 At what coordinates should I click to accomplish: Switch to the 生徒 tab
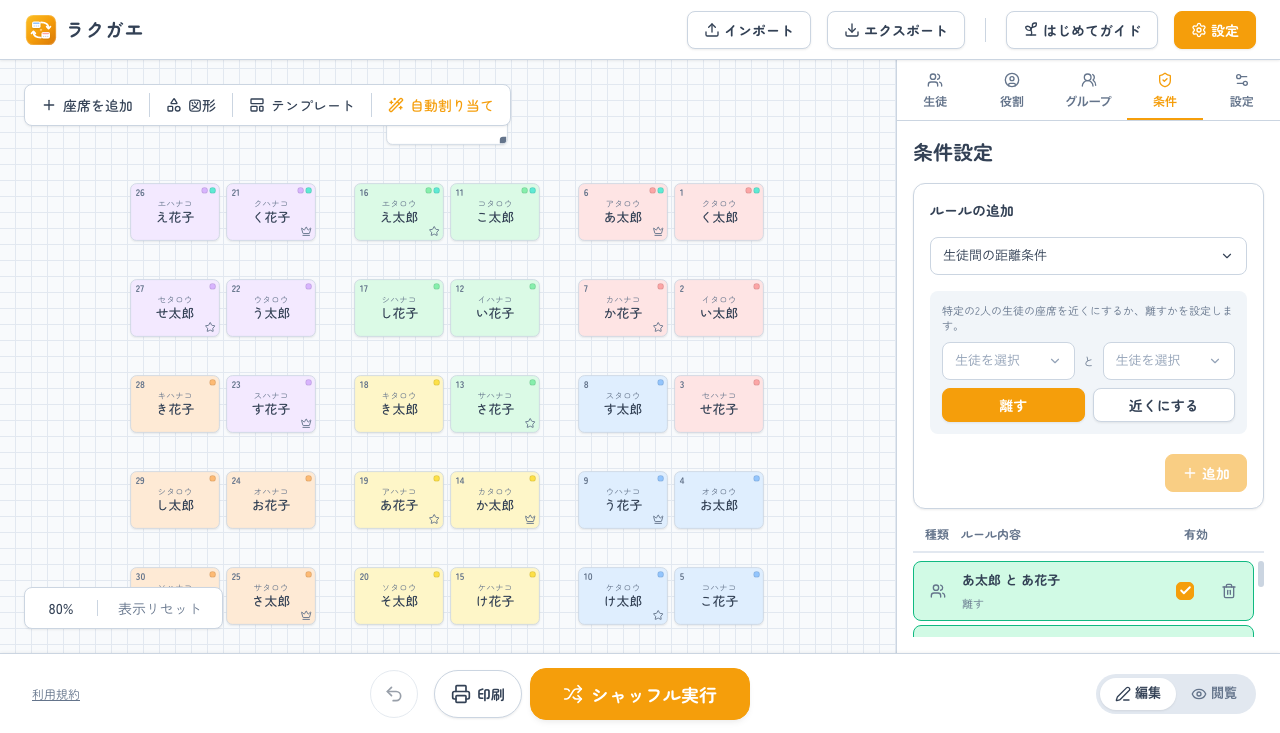(x=935, y=91)
